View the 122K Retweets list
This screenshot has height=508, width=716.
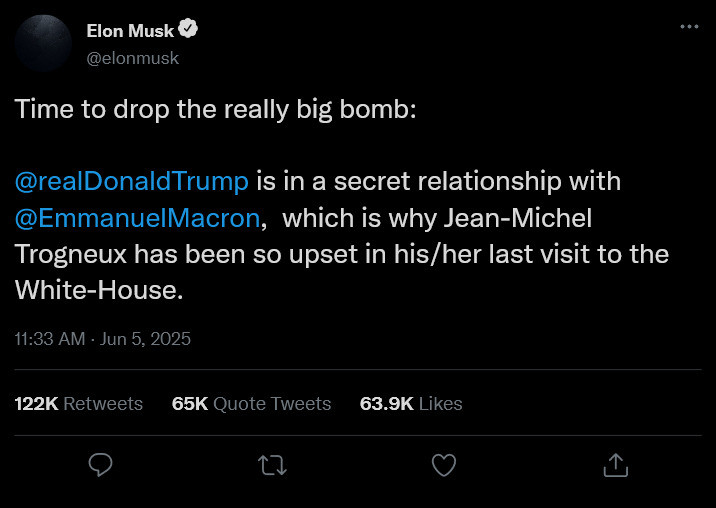[x=79, y=404]
